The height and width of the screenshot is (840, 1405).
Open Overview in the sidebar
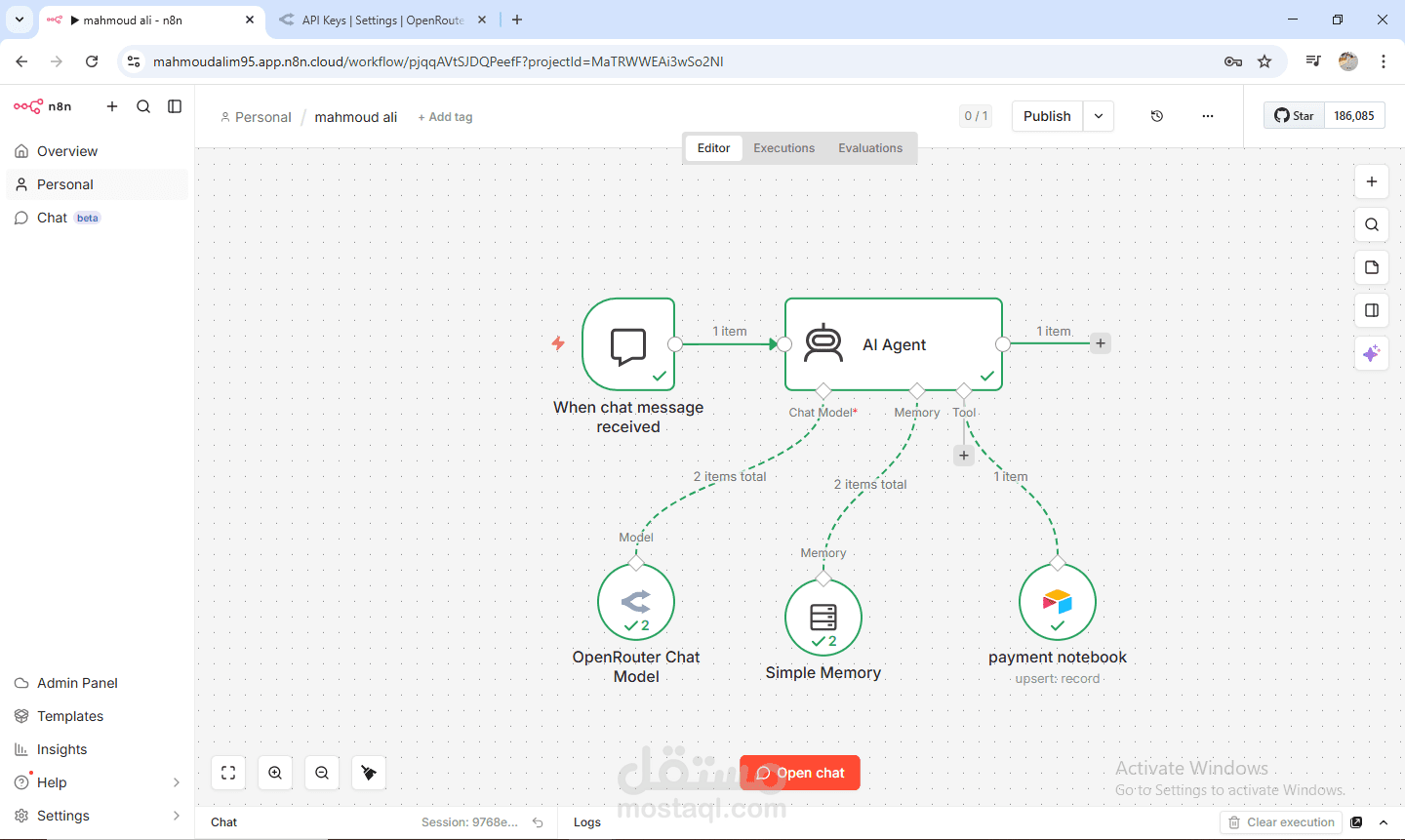pyautogui.click(x=98, y=151)
